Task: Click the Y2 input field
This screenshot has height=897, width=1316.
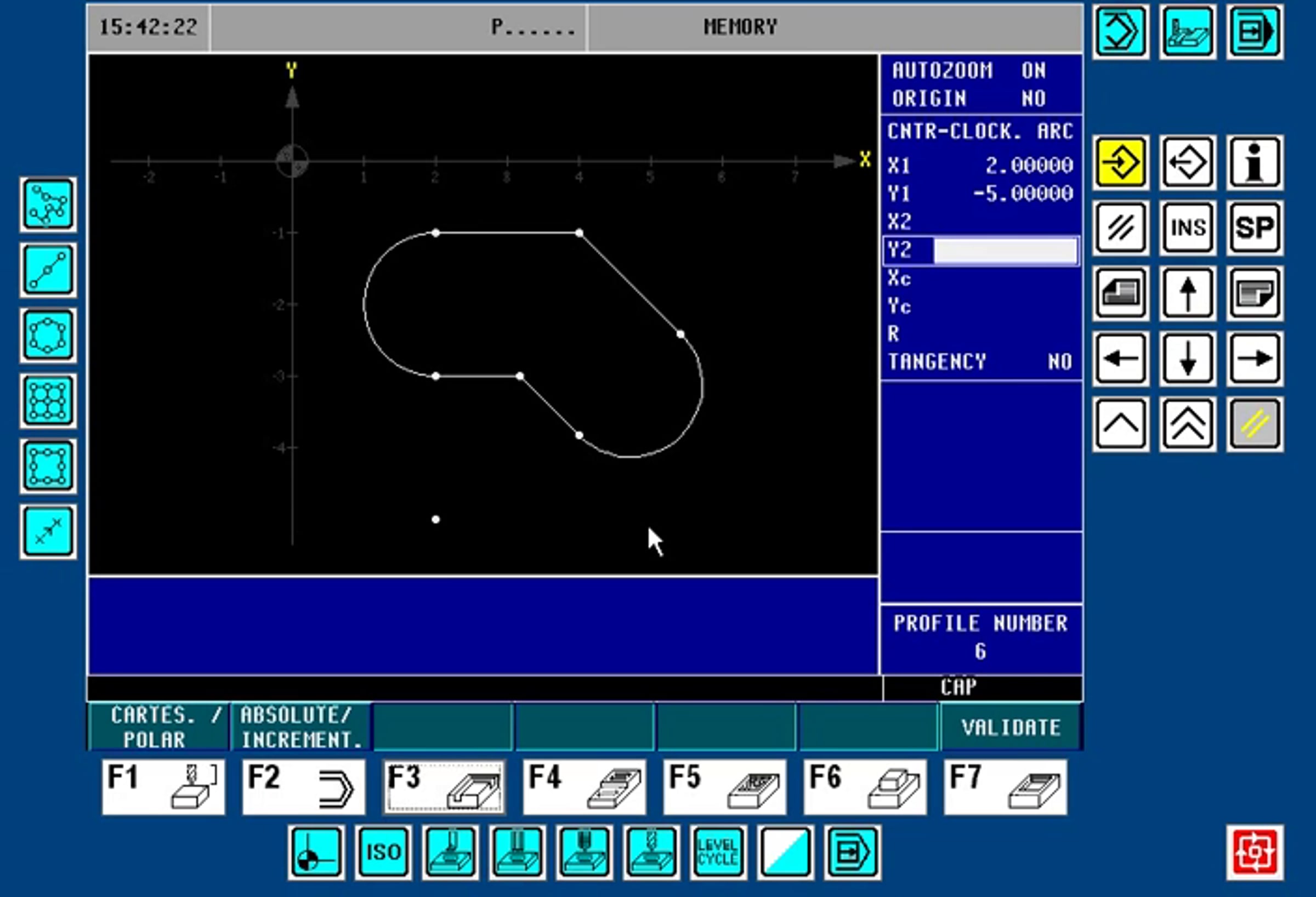Action: pos(1005,251)
